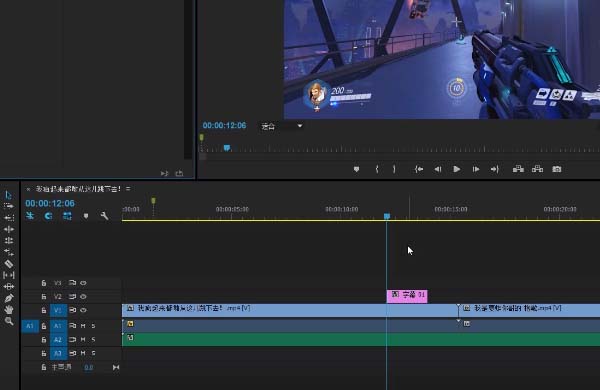Screen dimensions: 600x390
Task: Toggle V1 track targeting
Action: [x=58, y=310]
